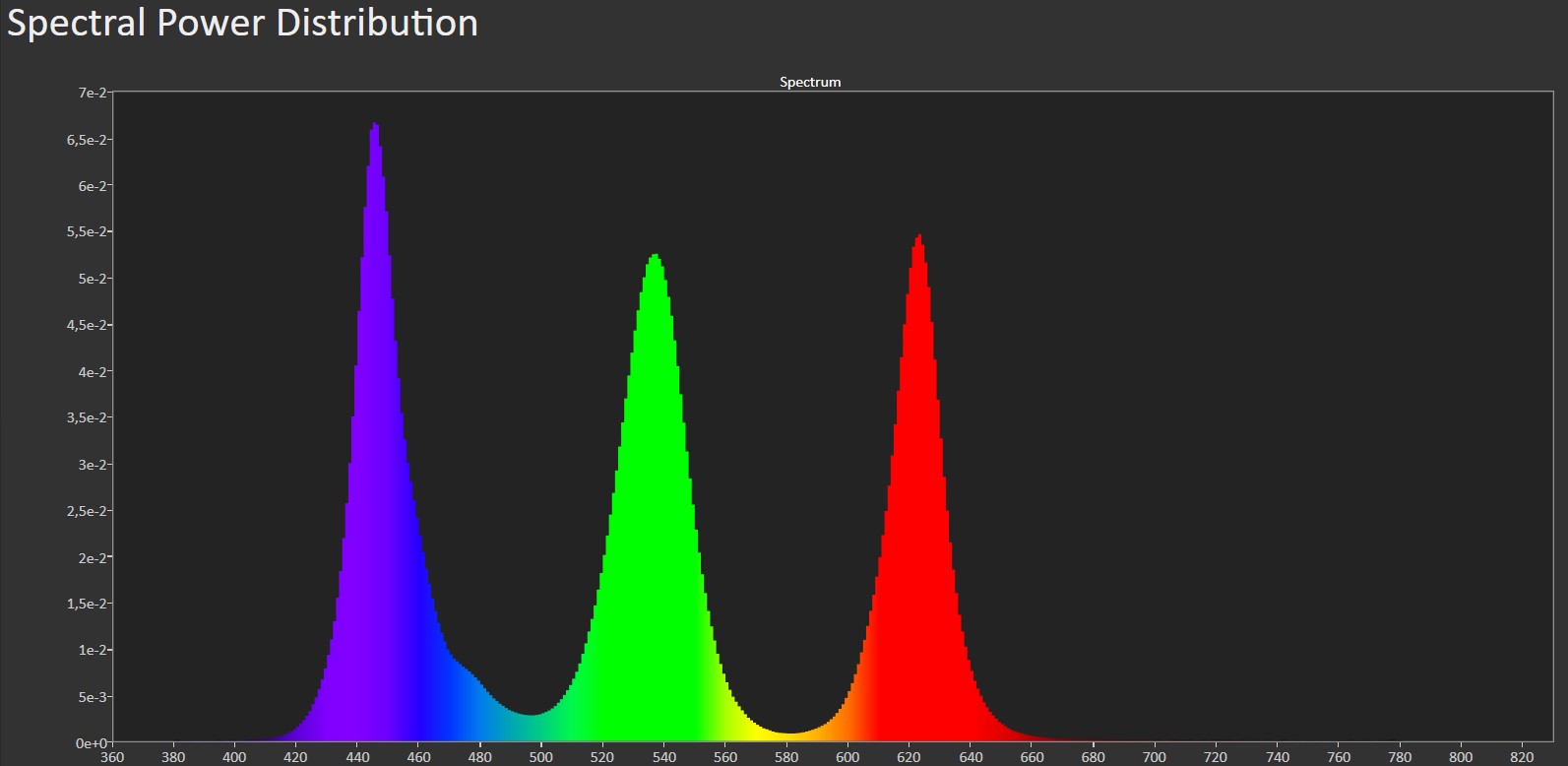Click the 5e-3 y-axis label
Viewport: 1568px width, 766px height.
pyautogui.click(x=92, y=697)
